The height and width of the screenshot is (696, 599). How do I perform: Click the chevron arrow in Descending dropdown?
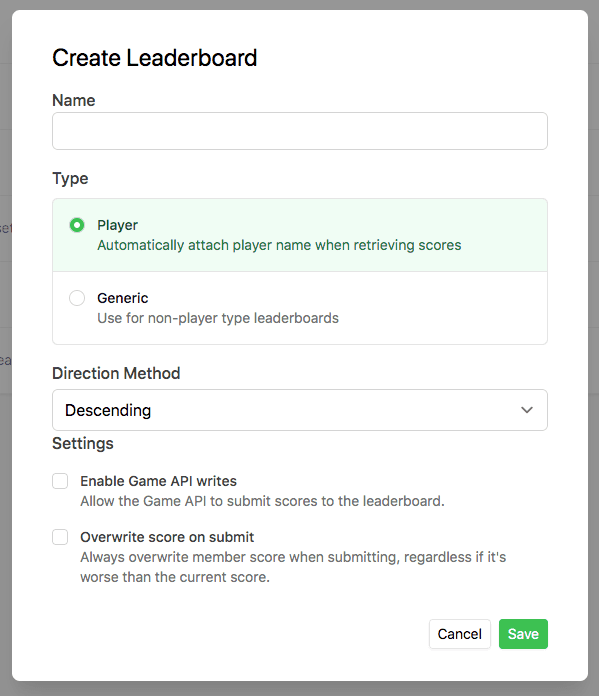tap(527, 410)
